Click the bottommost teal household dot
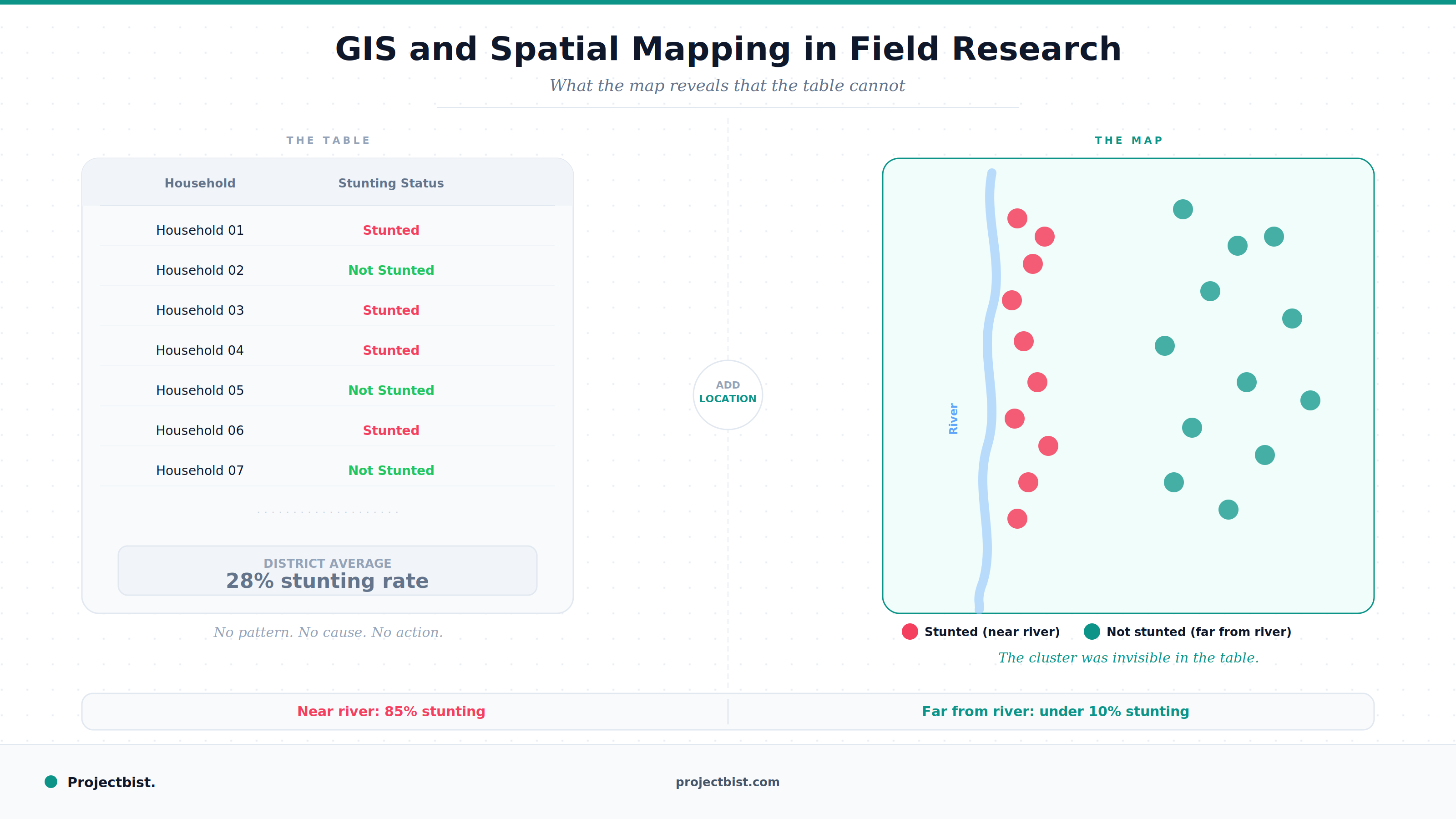 (x=1228, y=510)
